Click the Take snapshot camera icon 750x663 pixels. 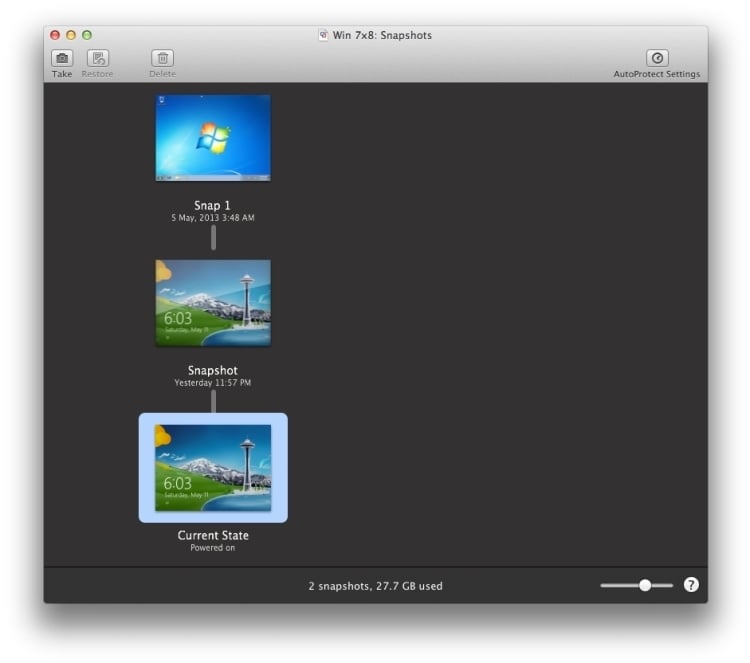[x=62, y=58]
